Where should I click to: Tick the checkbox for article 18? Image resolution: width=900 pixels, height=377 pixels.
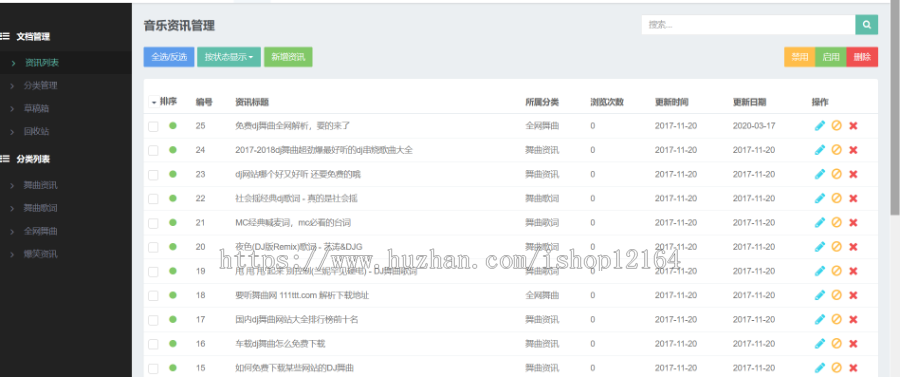[x=153, y=296]
